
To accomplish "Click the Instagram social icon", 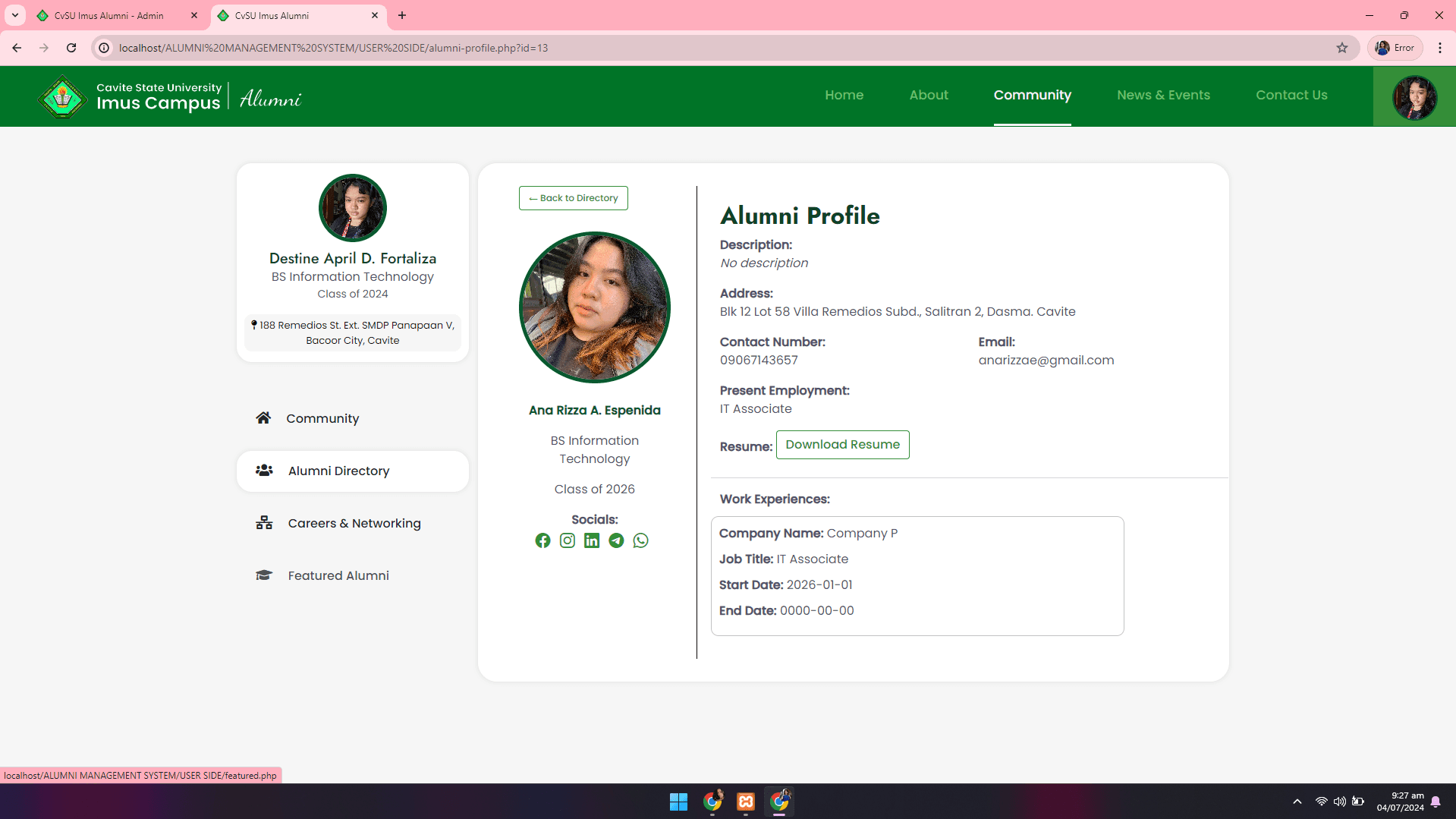I will (x=567, y=540).
